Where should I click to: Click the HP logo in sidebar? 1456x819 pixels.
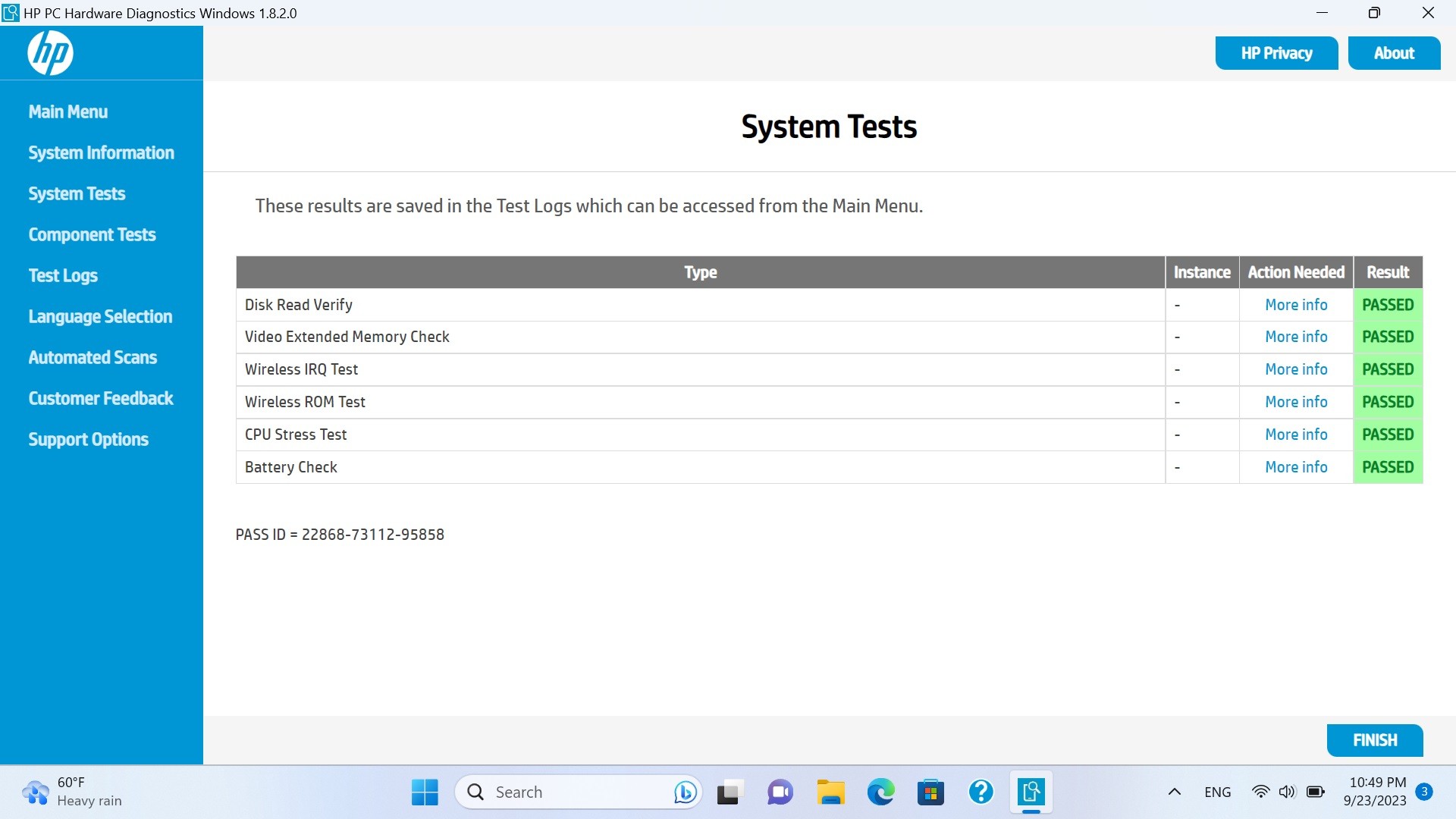click(50, 53)
